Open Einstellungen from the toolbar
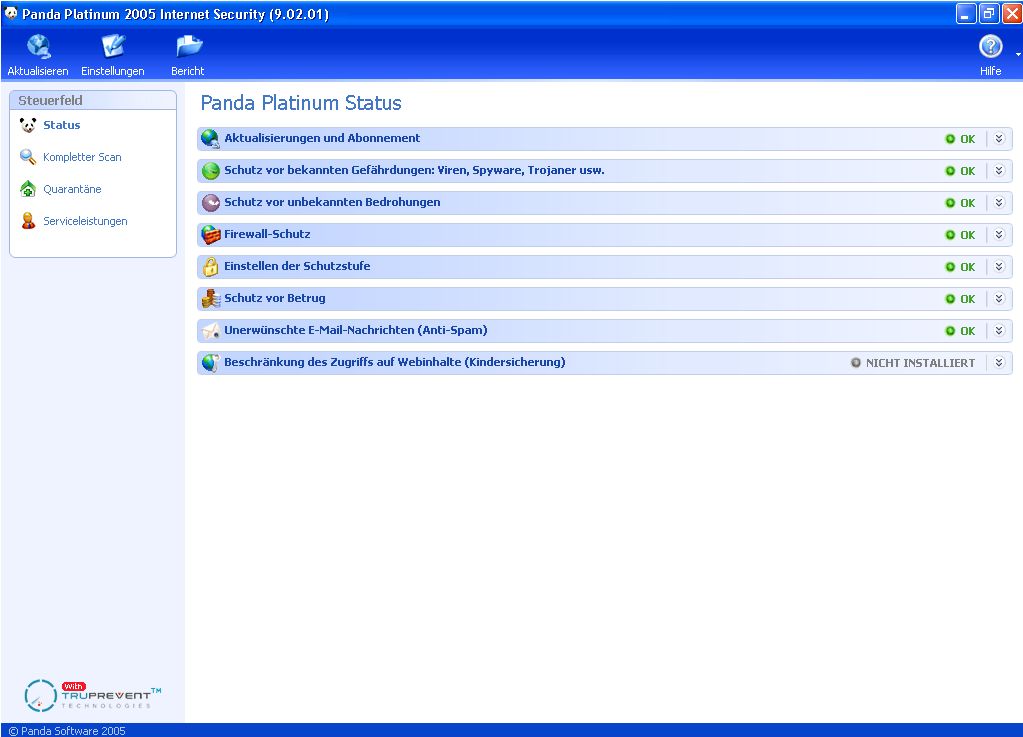This screenshot has height=737, width=1023. (x=113, y=47)
